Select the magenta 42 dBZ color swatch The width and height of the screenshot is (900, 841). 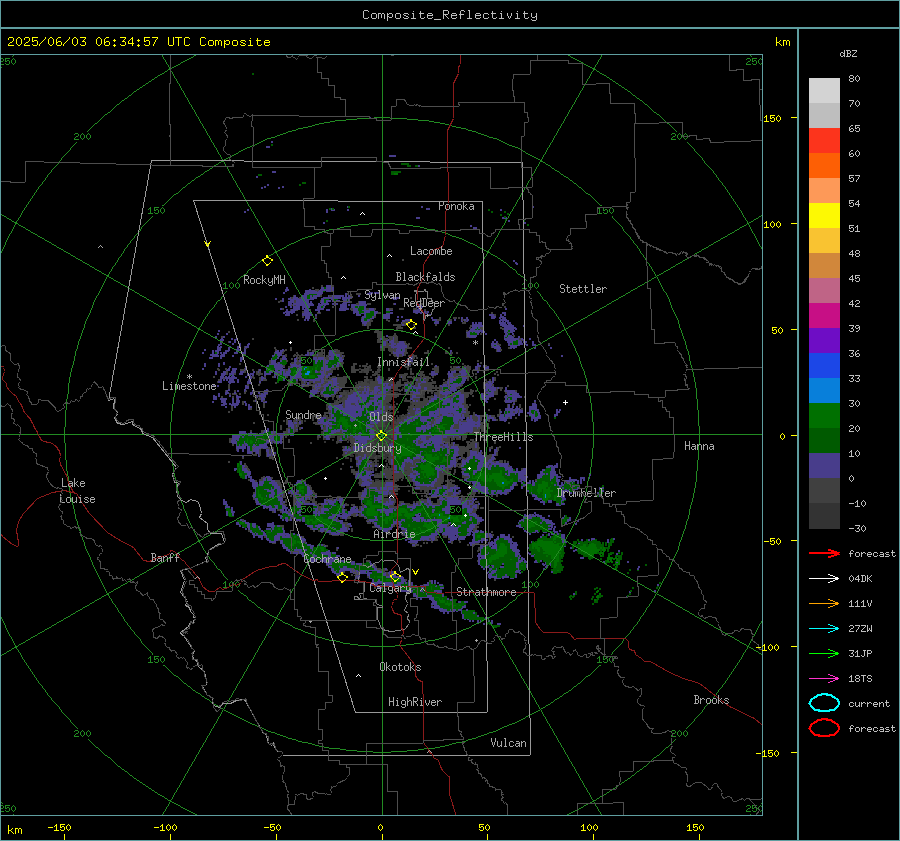pyautogui.click(x=824, y=315)
